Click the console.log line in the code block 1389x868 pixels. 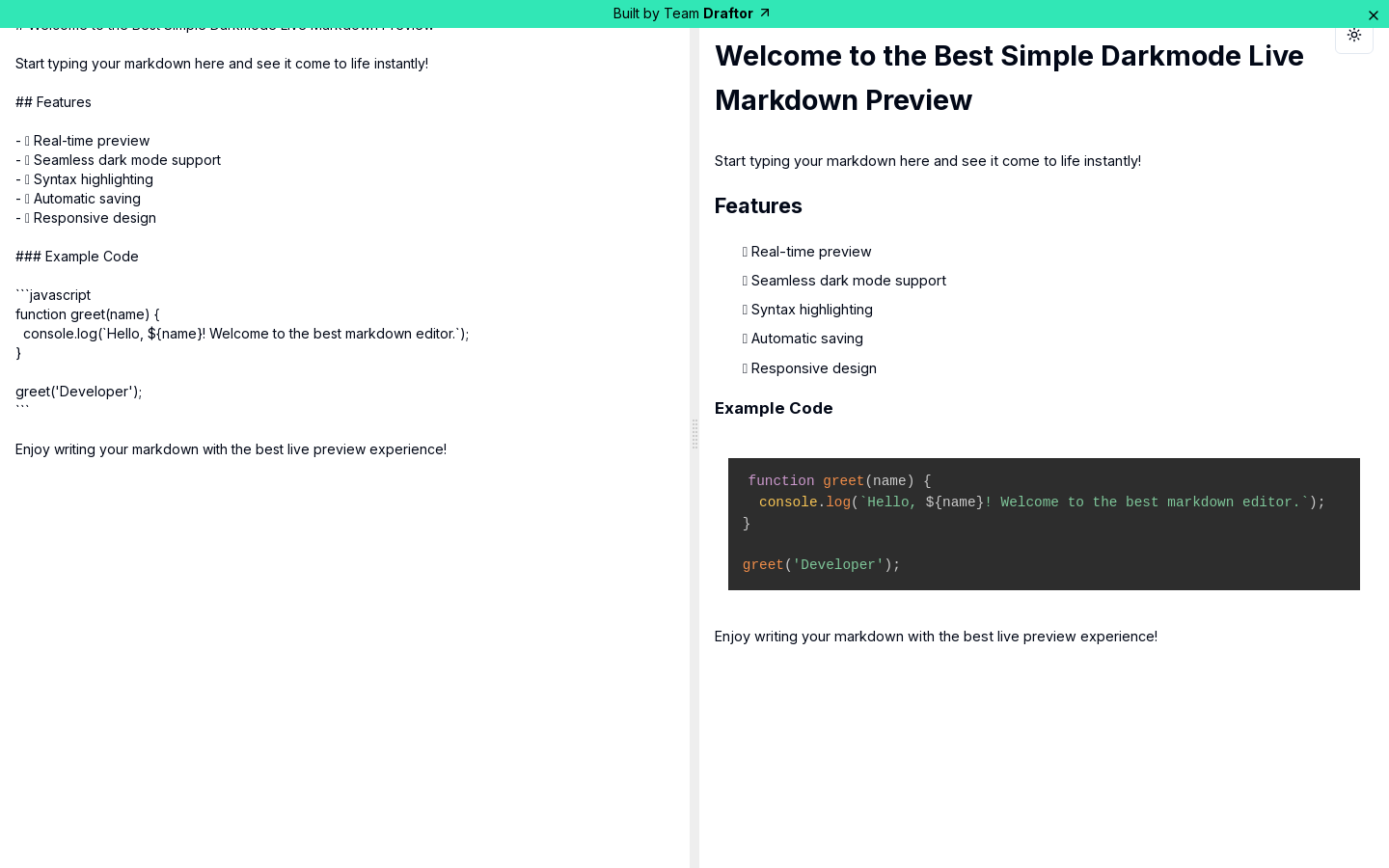[1042, 502]
